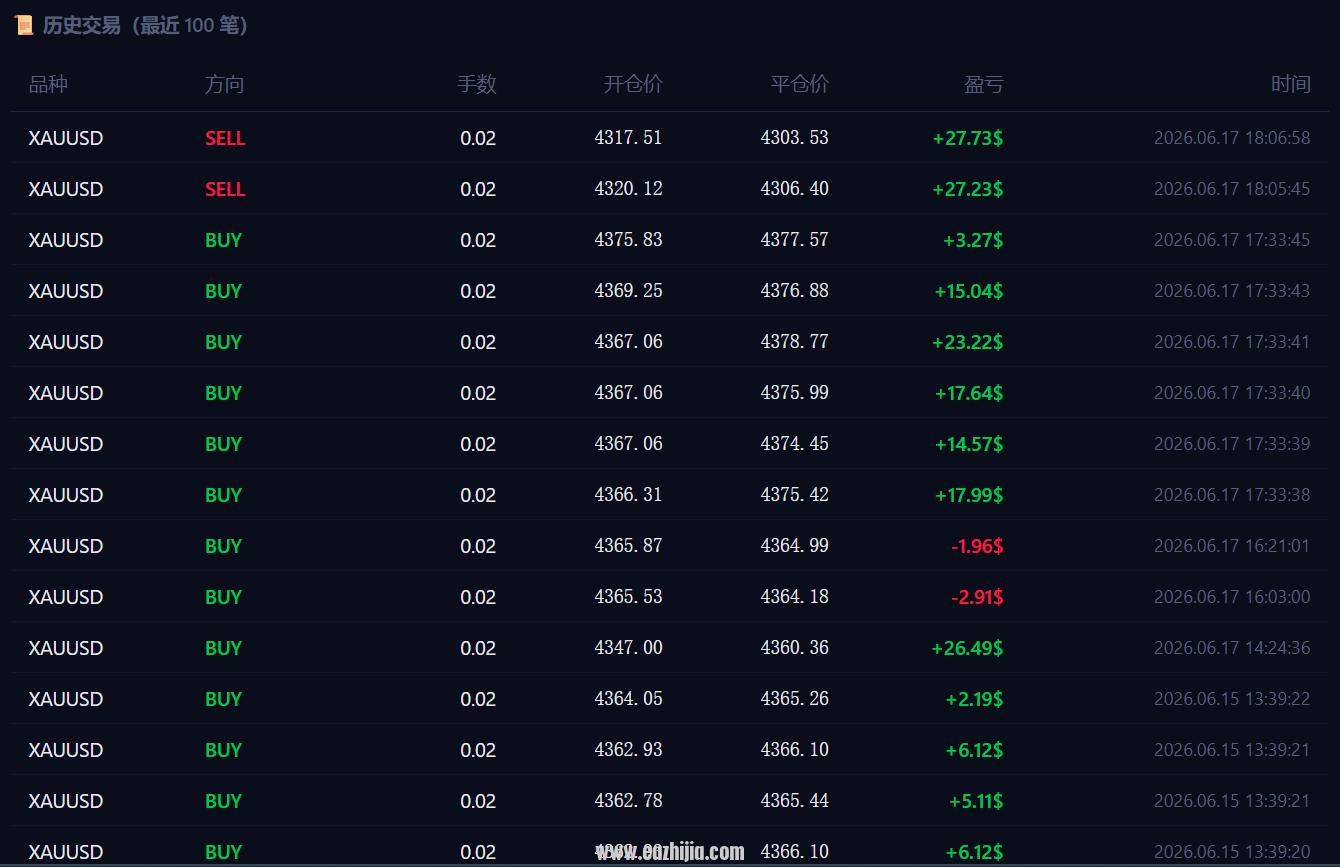Click close price 4374.45
This screenshot has height=867, width=1340.
[x=795, y=444]
